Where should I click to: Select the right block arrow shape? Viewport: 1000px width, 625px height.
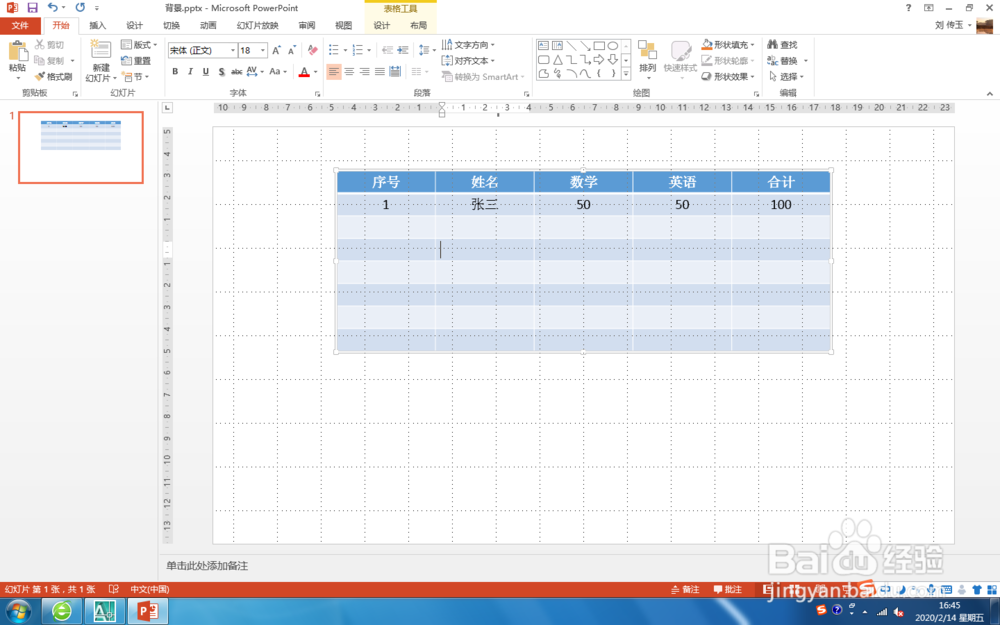[599, 59]
